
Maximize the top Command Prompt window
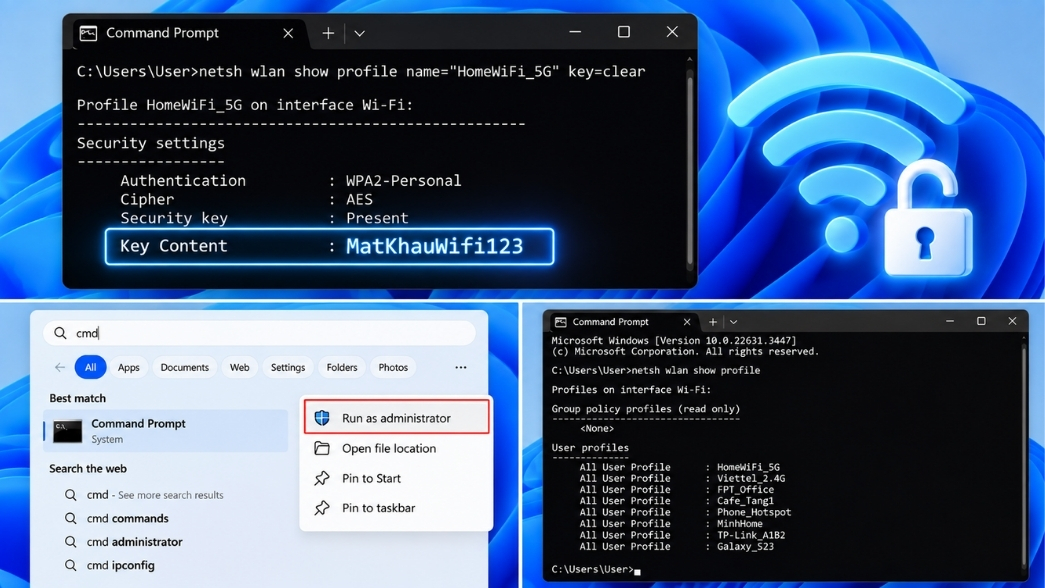[624, 32]
